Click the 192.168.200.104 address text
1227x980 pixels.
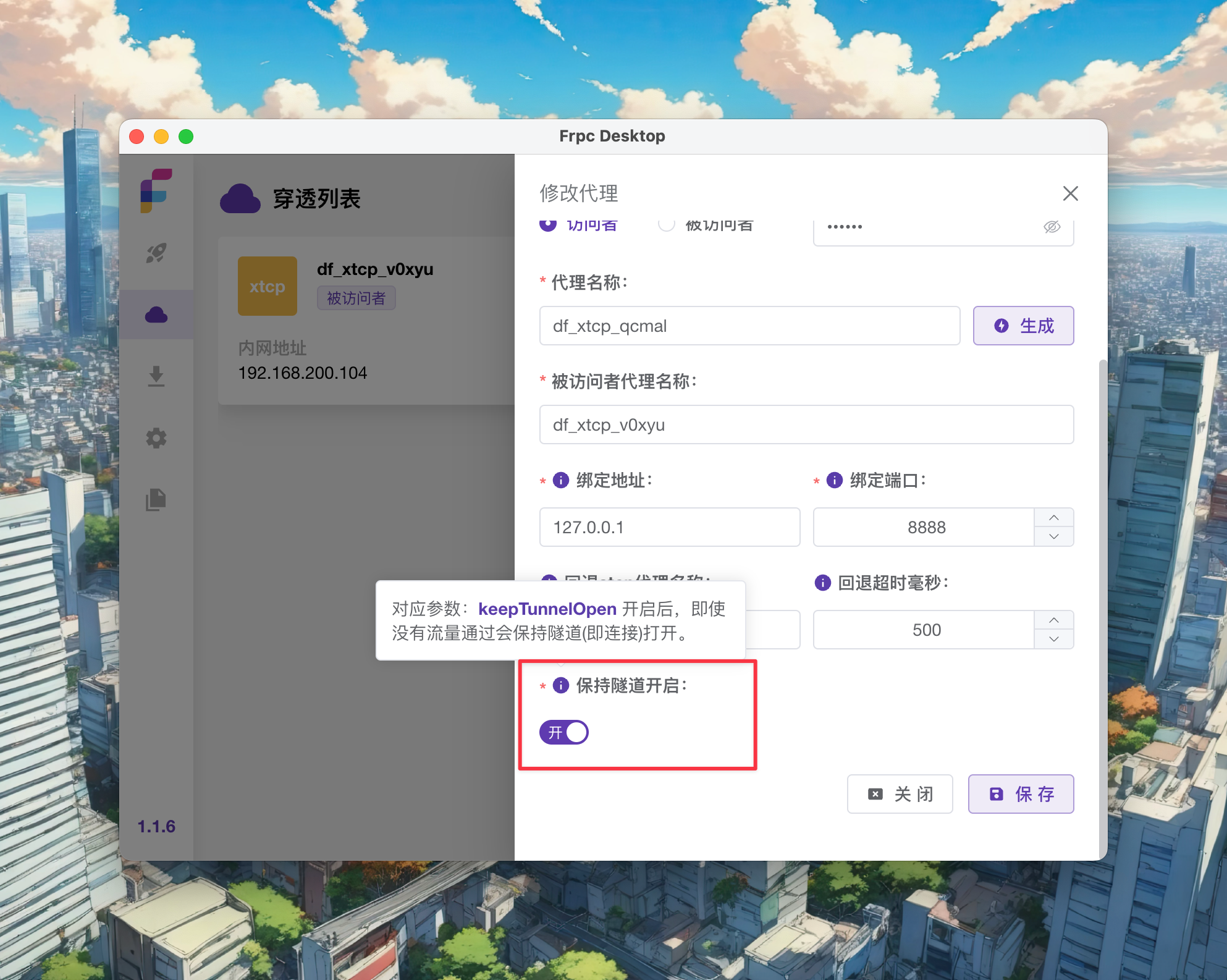303,373
